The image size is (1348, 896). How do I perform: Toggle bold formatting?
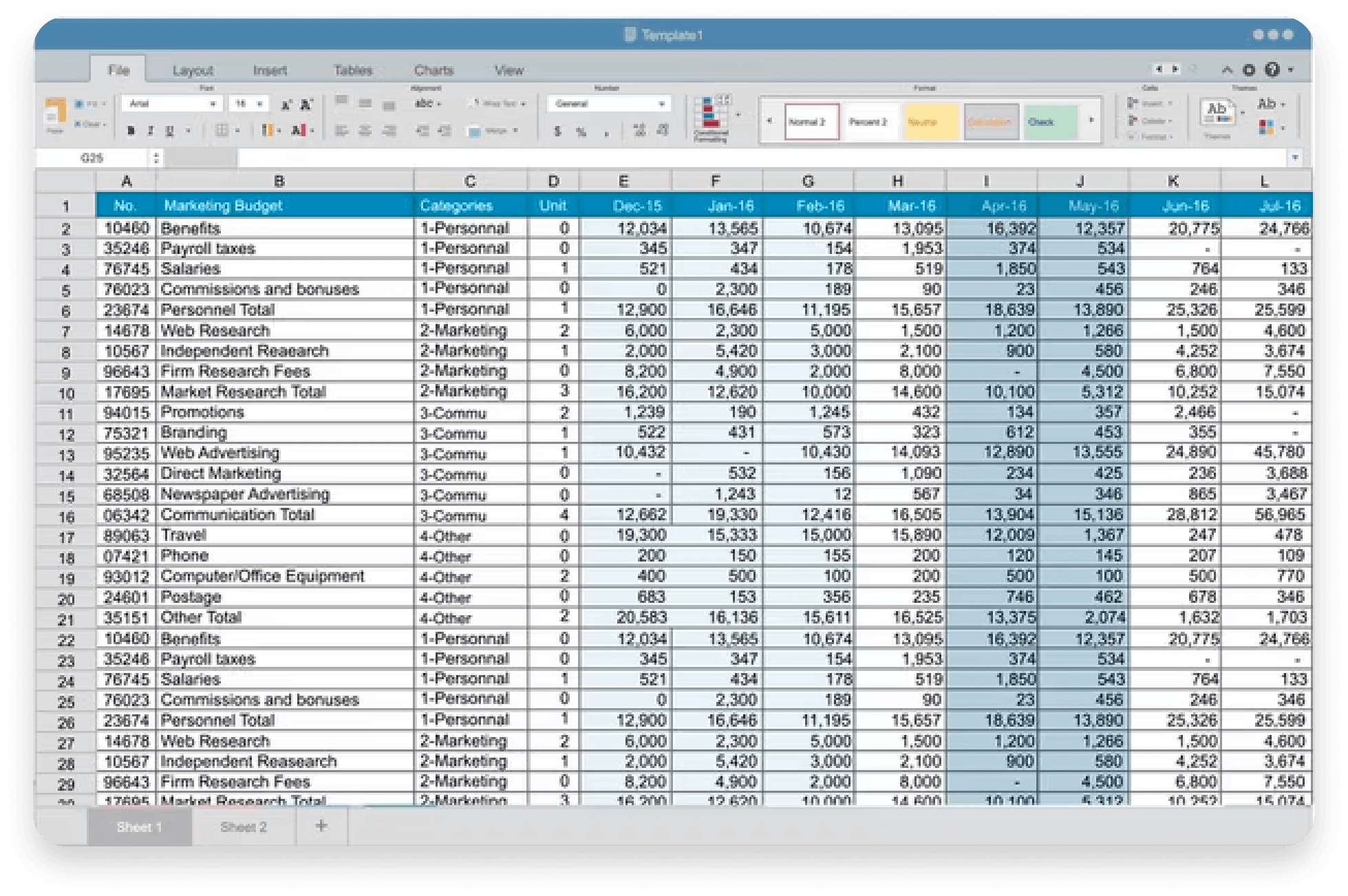coord(131,130)
